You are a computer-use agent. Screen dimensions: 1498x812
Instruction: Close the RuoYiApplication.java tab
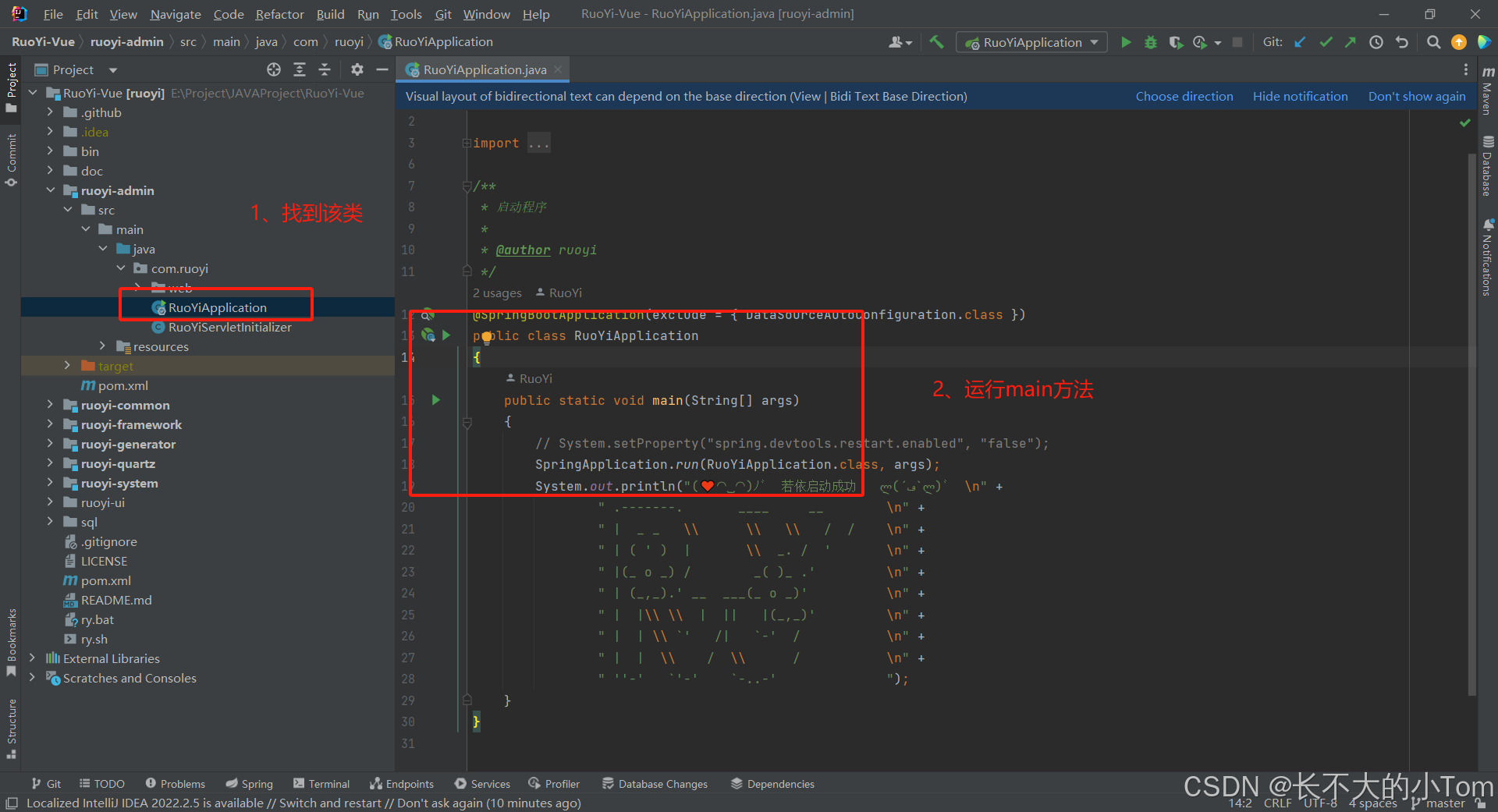click(x=558, y=69)
